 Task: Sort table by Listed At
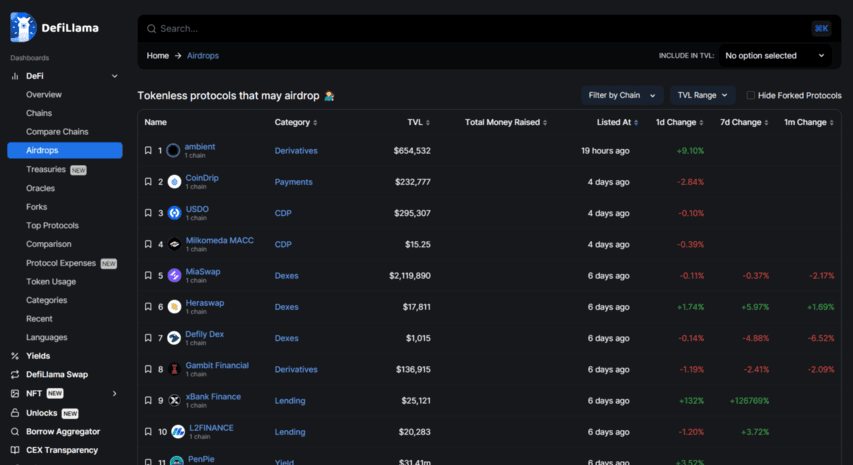[617, 122]
